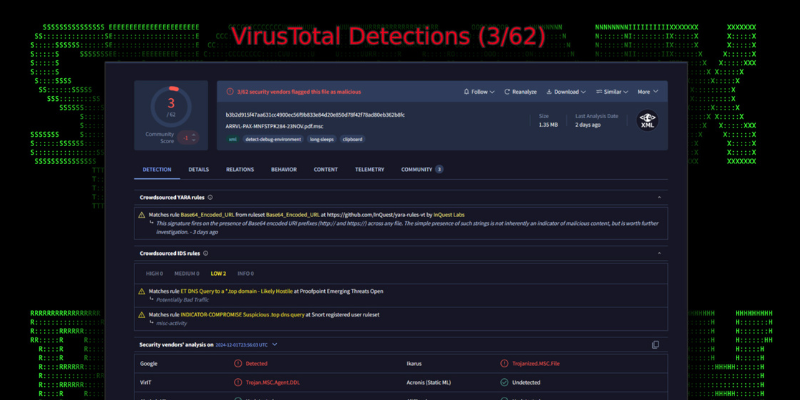Switch to the Relations tab
Screen dimensions: 800x400
(240, 169)
